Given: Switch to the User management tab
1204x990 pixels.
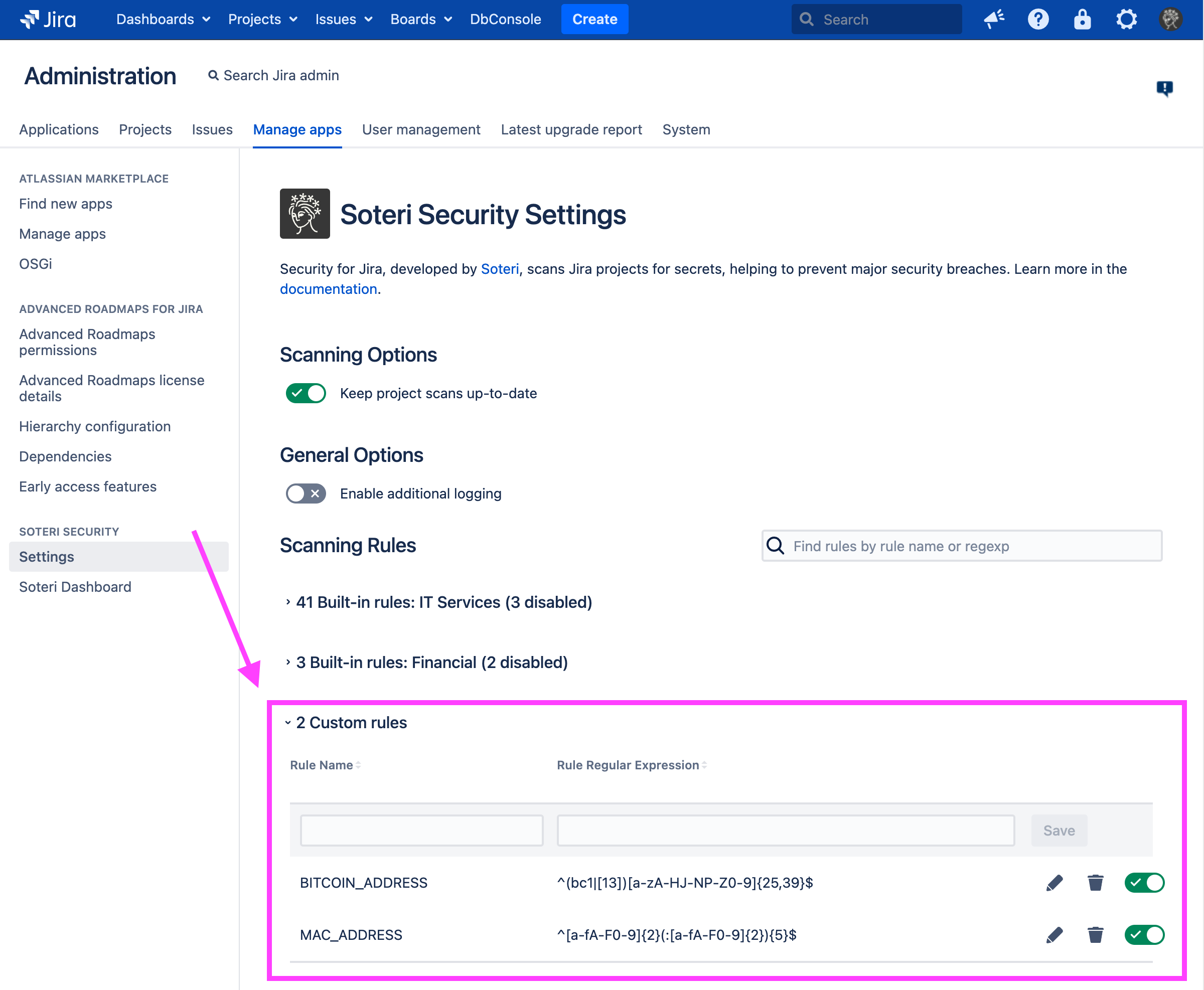Looking at the screenshot, I should 421,129.
